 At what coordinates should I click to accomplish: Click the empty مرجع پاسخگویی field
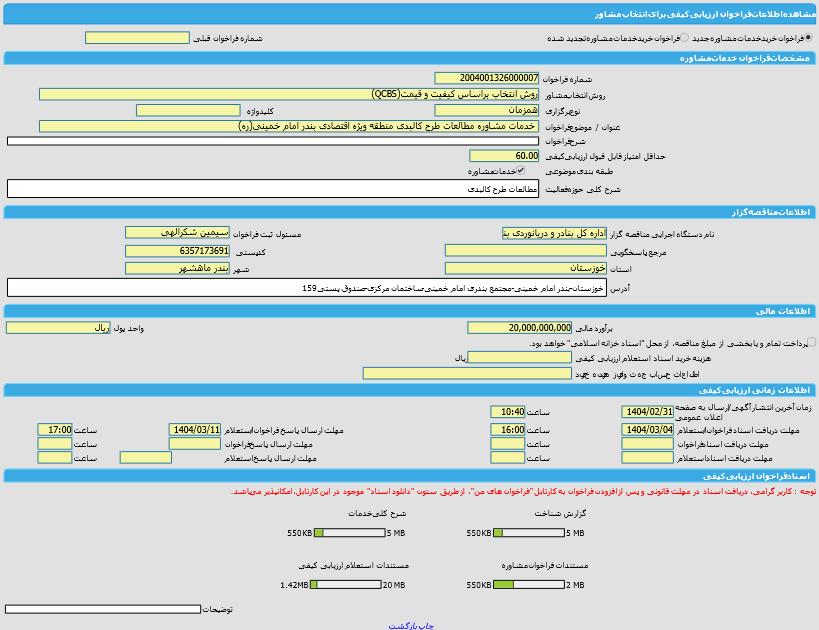click(526, 250)
